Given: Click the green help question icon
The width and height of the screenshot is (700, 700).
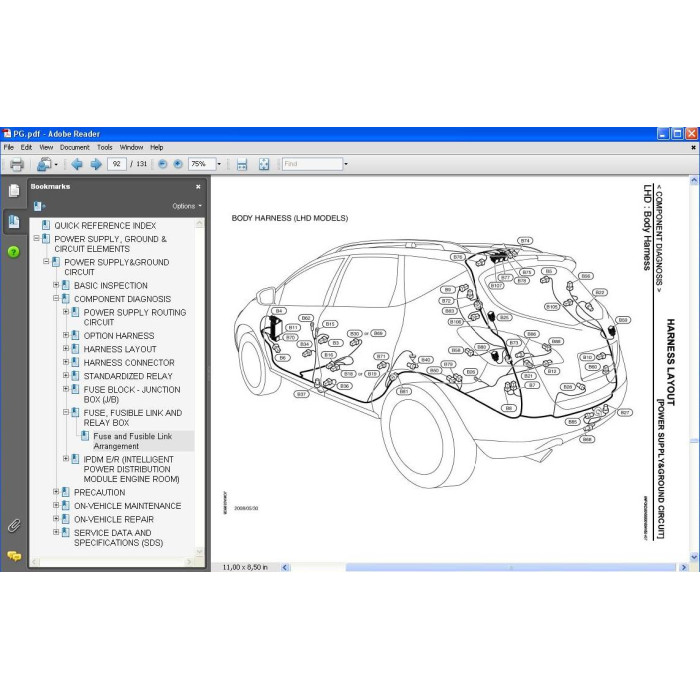Looking at the screenshot, I should coord(13,252).
